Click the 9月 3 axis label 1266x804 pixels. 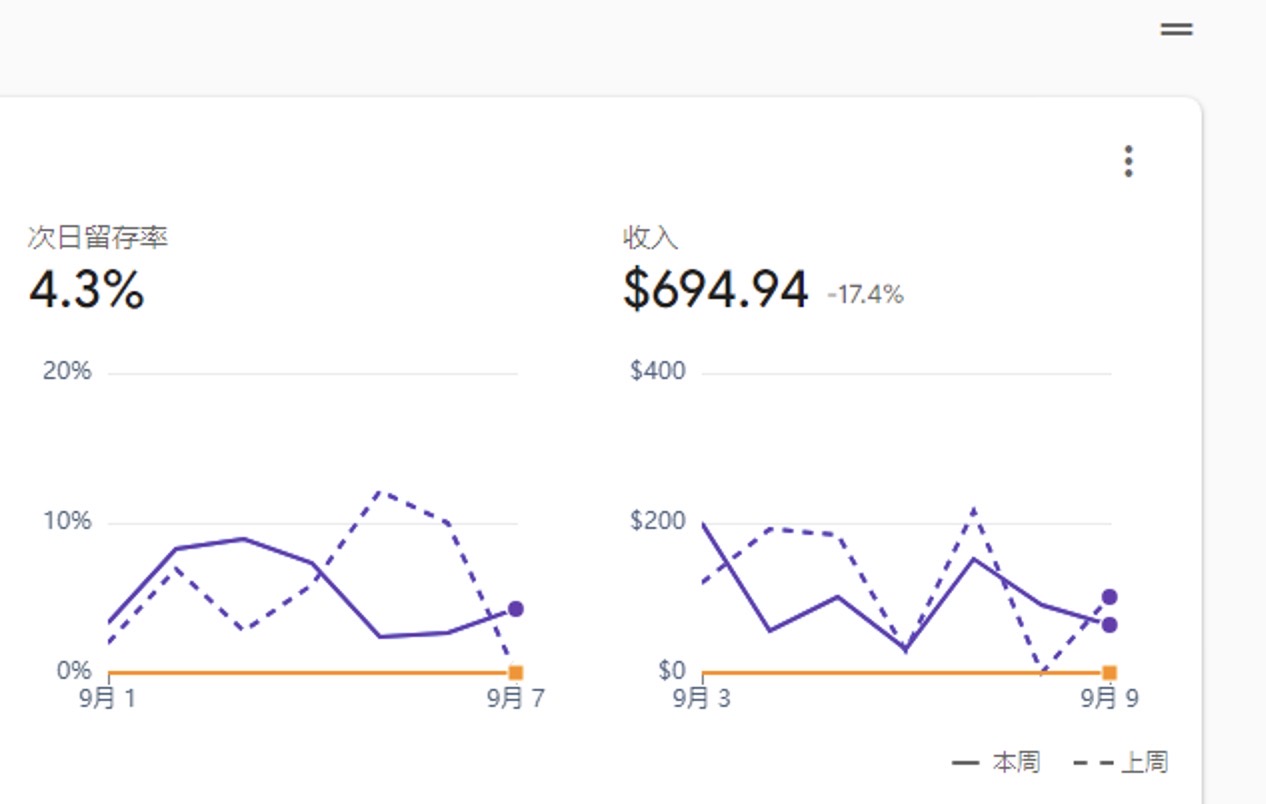[702, 698]
